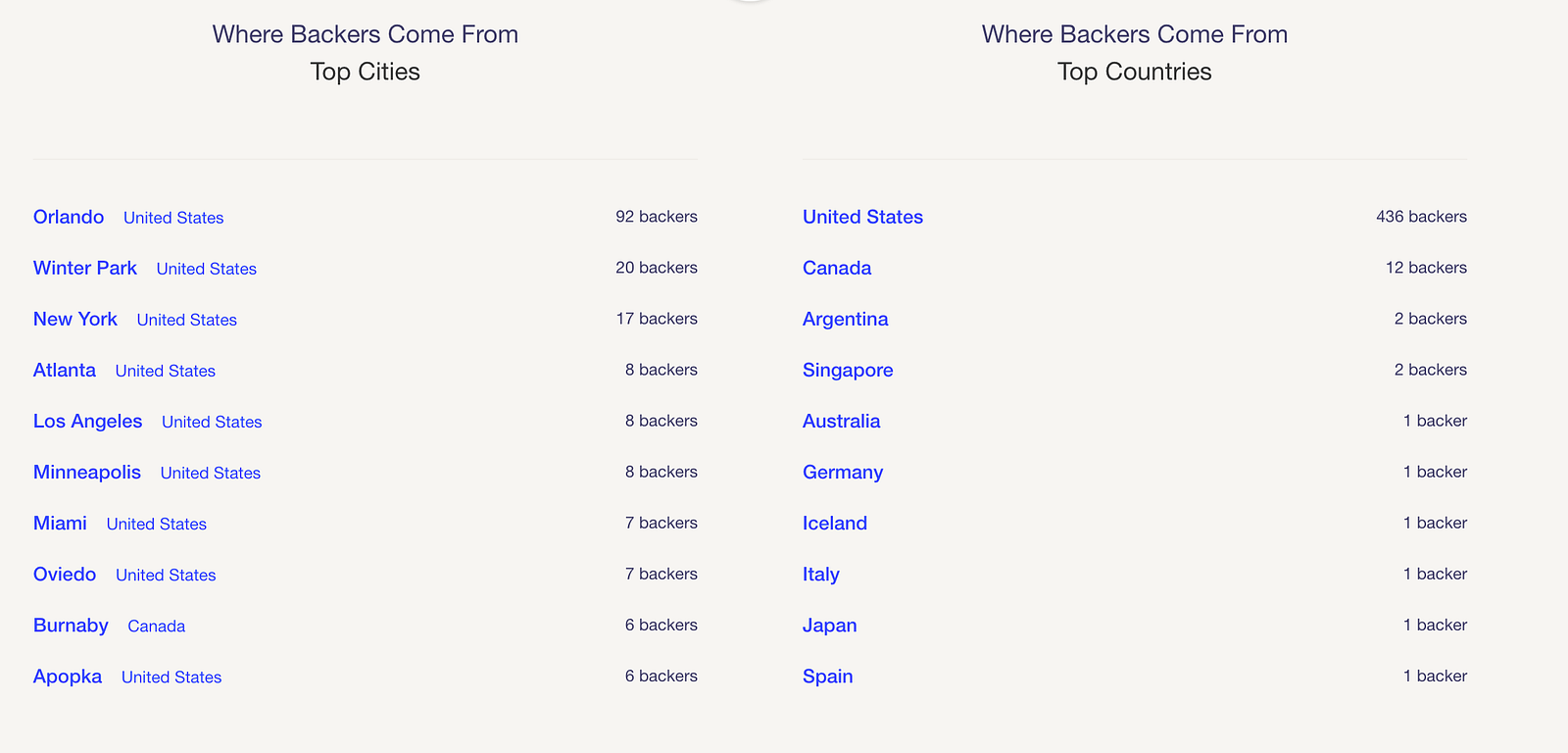
Task: Open the Spain country link
Action: 827,676
